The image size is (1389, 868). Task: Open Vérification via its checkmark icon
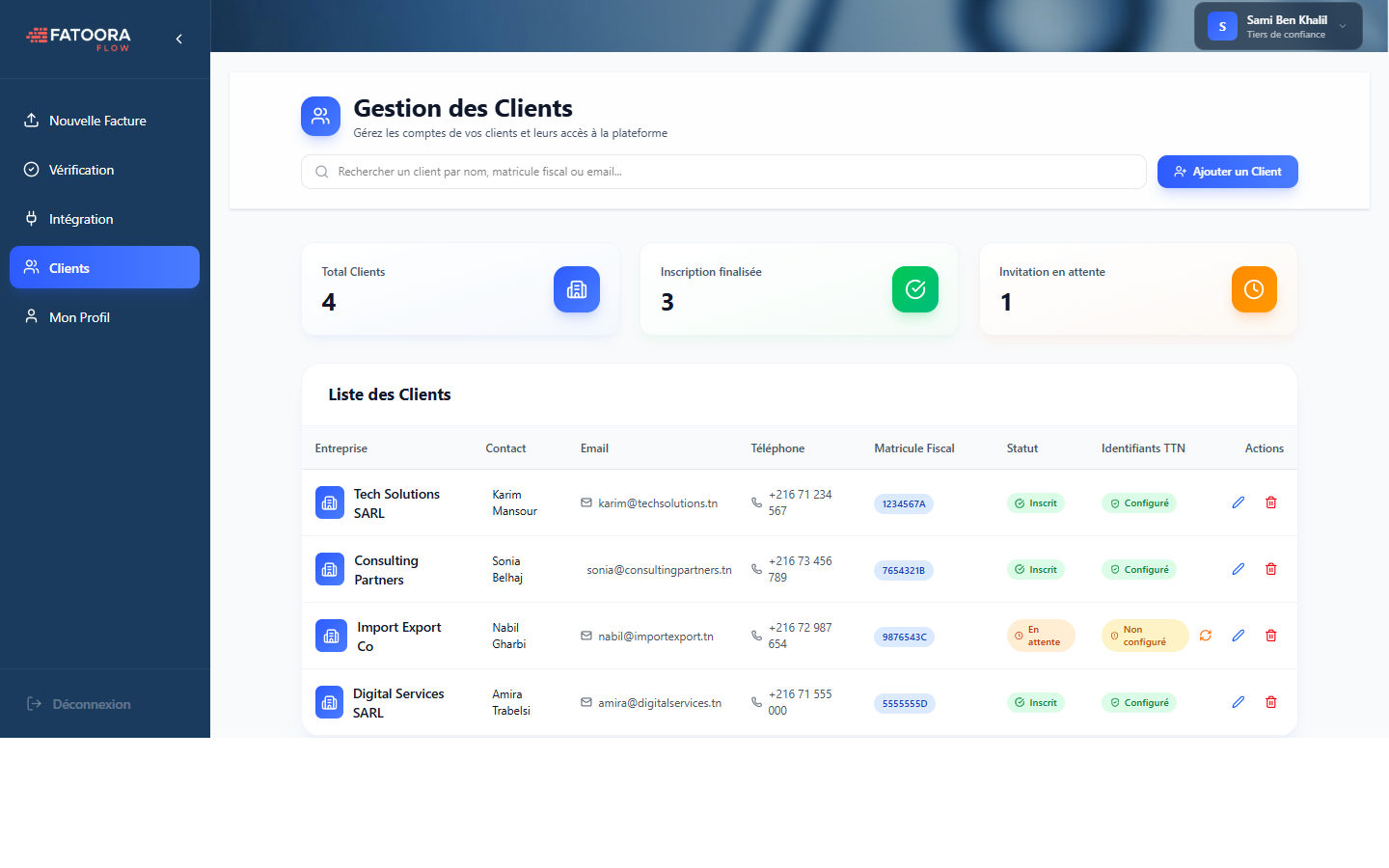pos(31,169)
